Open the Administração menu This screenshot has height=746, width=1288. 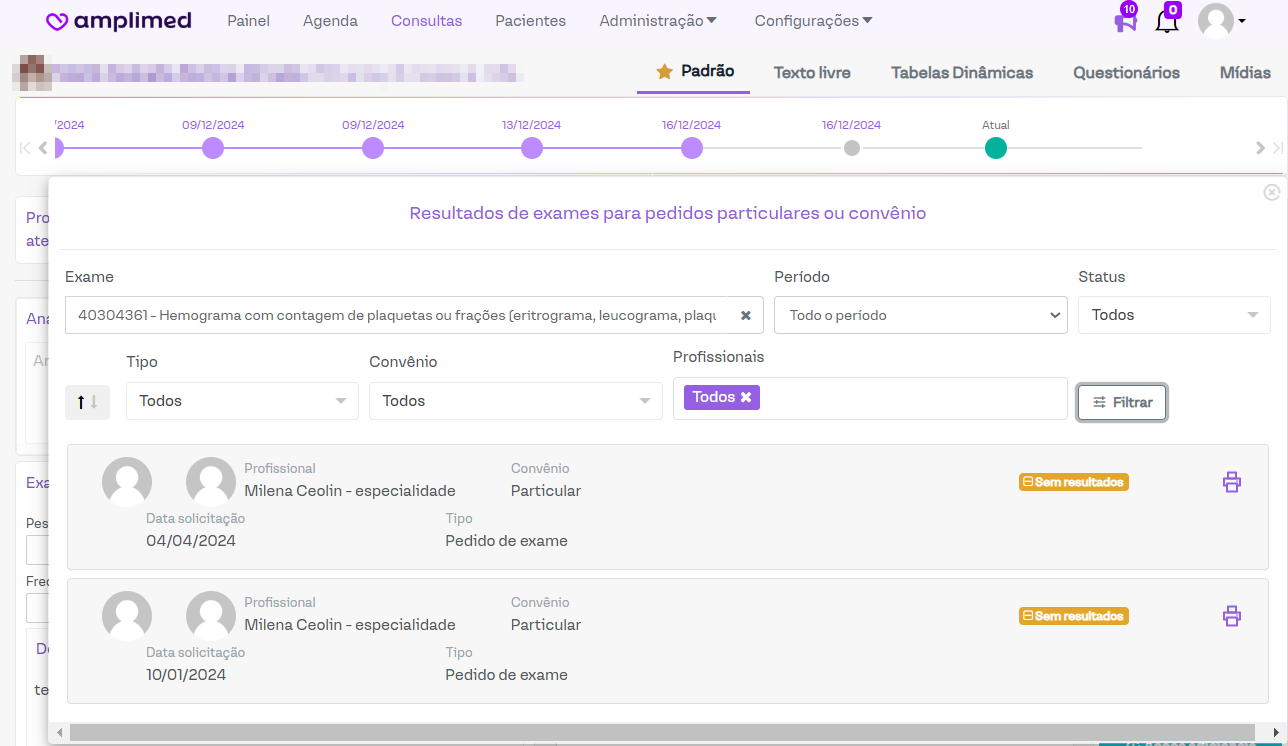tap(658, 21)
